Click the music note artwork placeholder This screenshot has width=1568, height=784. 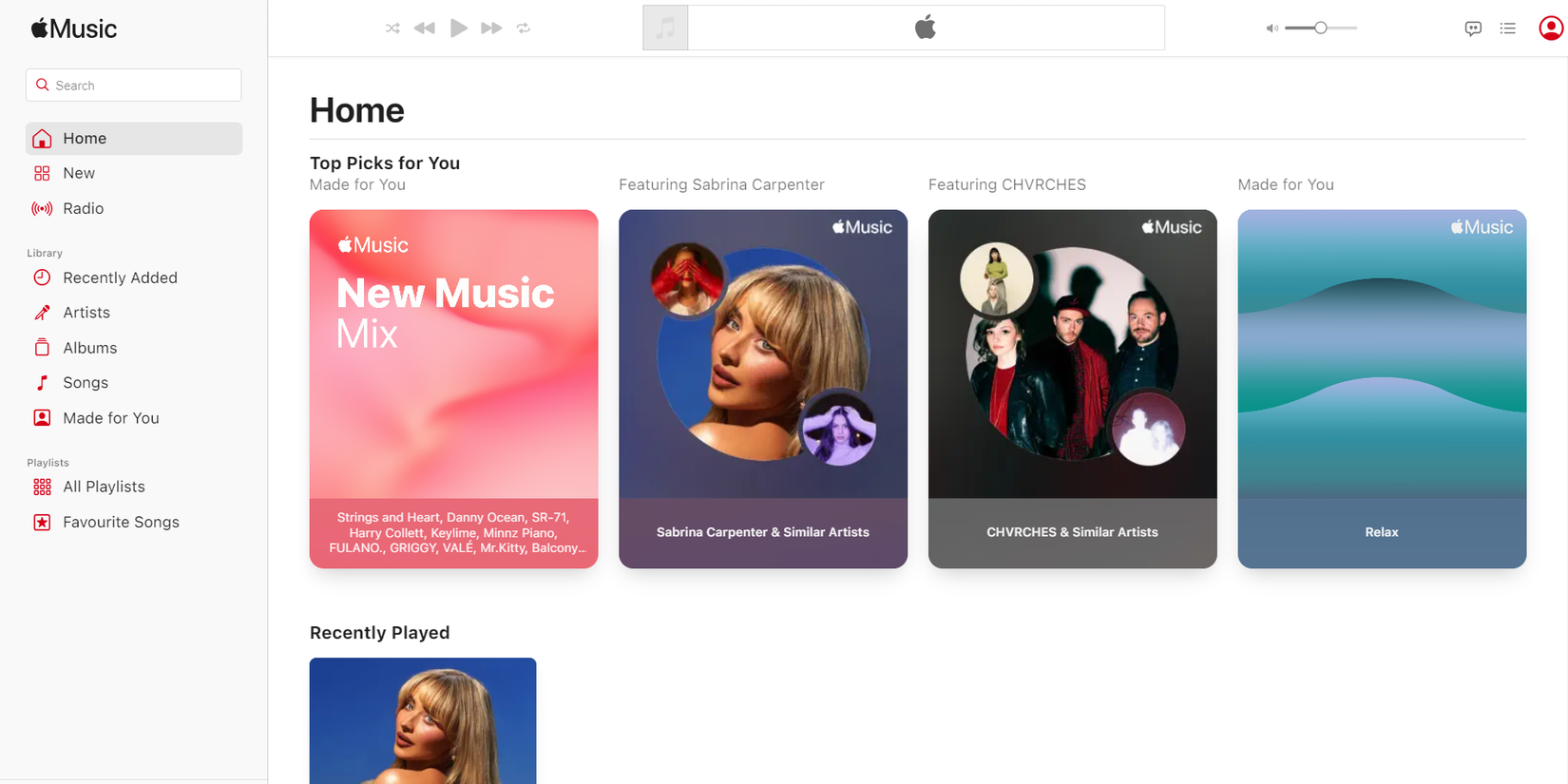coord(665,28)
